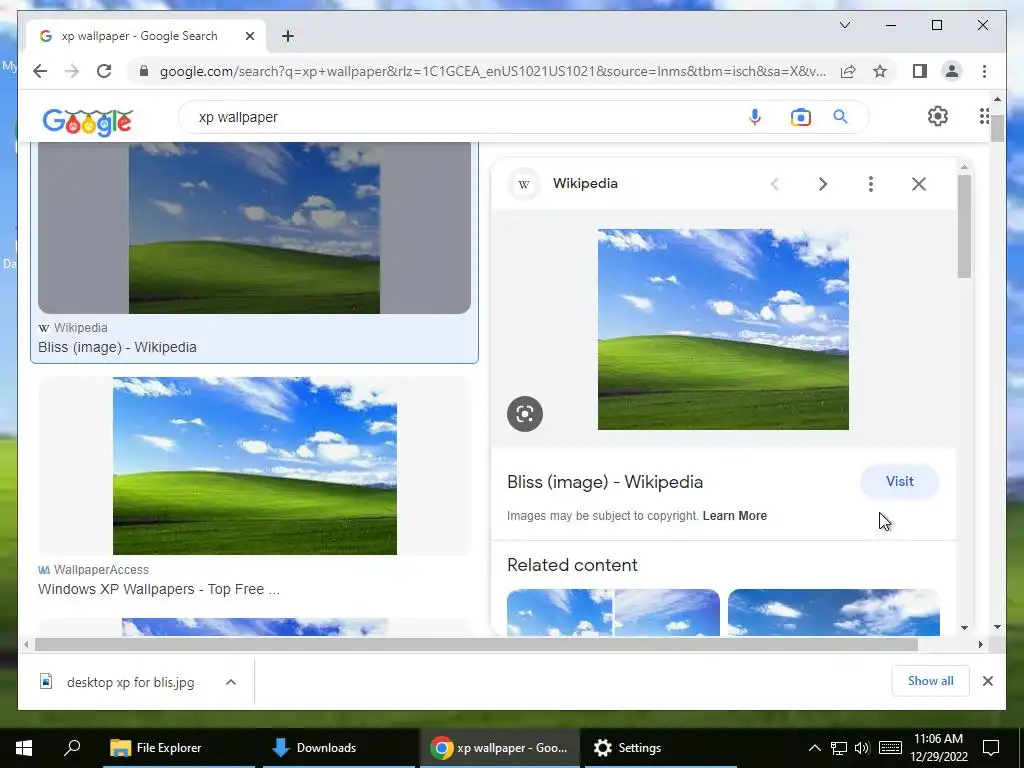Search by image with Google Lens camera
Screen dimensions: 1024x768
pos(800,117)
